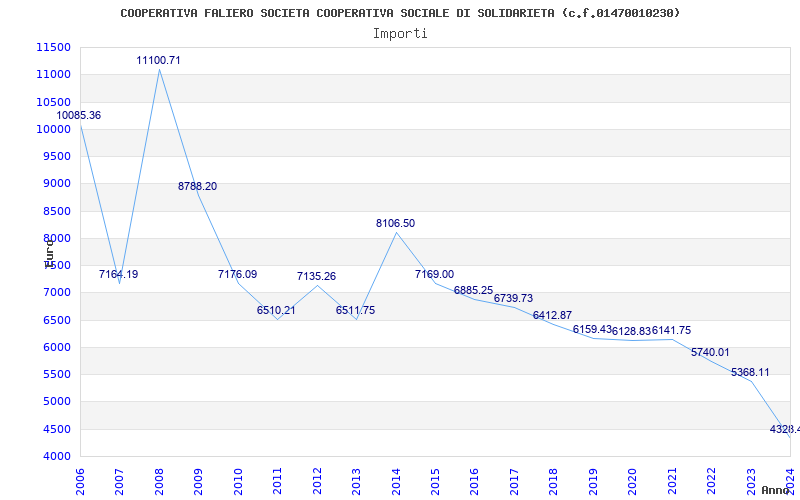
Task: Click the 2017 x-axis year label
Action: click(x=515, y=481)
